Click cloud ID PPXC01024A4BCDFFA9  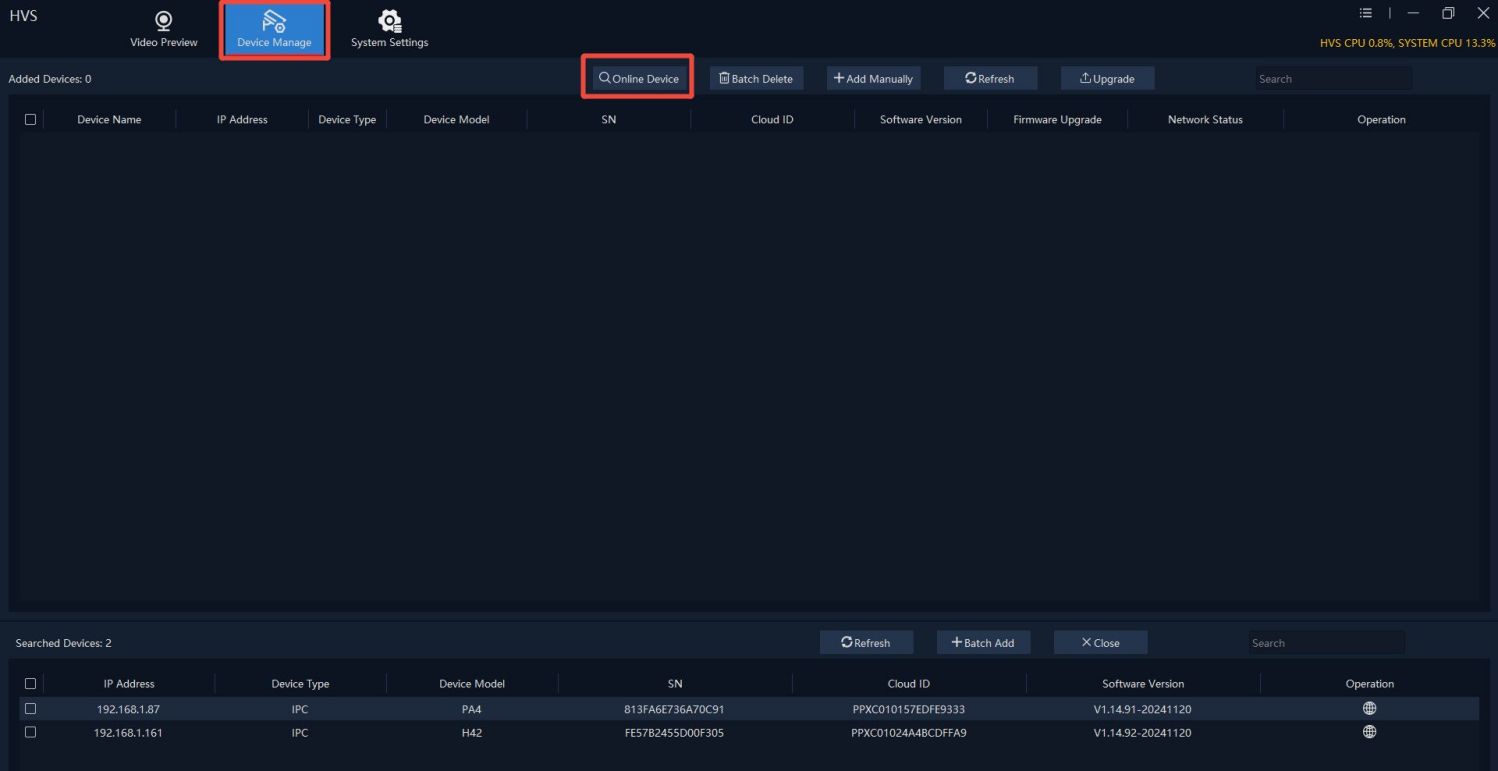909,733
